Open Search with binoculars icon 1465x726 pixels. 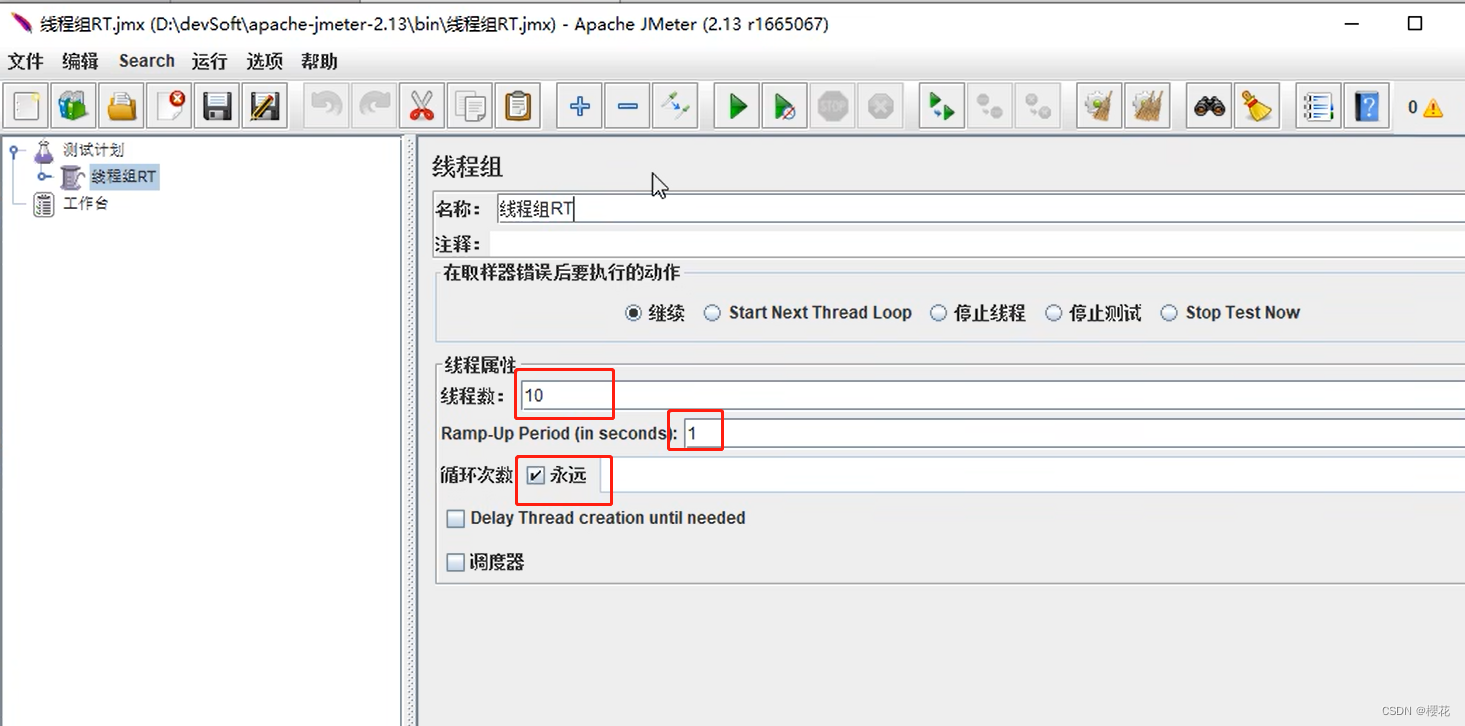(1209, 105)
